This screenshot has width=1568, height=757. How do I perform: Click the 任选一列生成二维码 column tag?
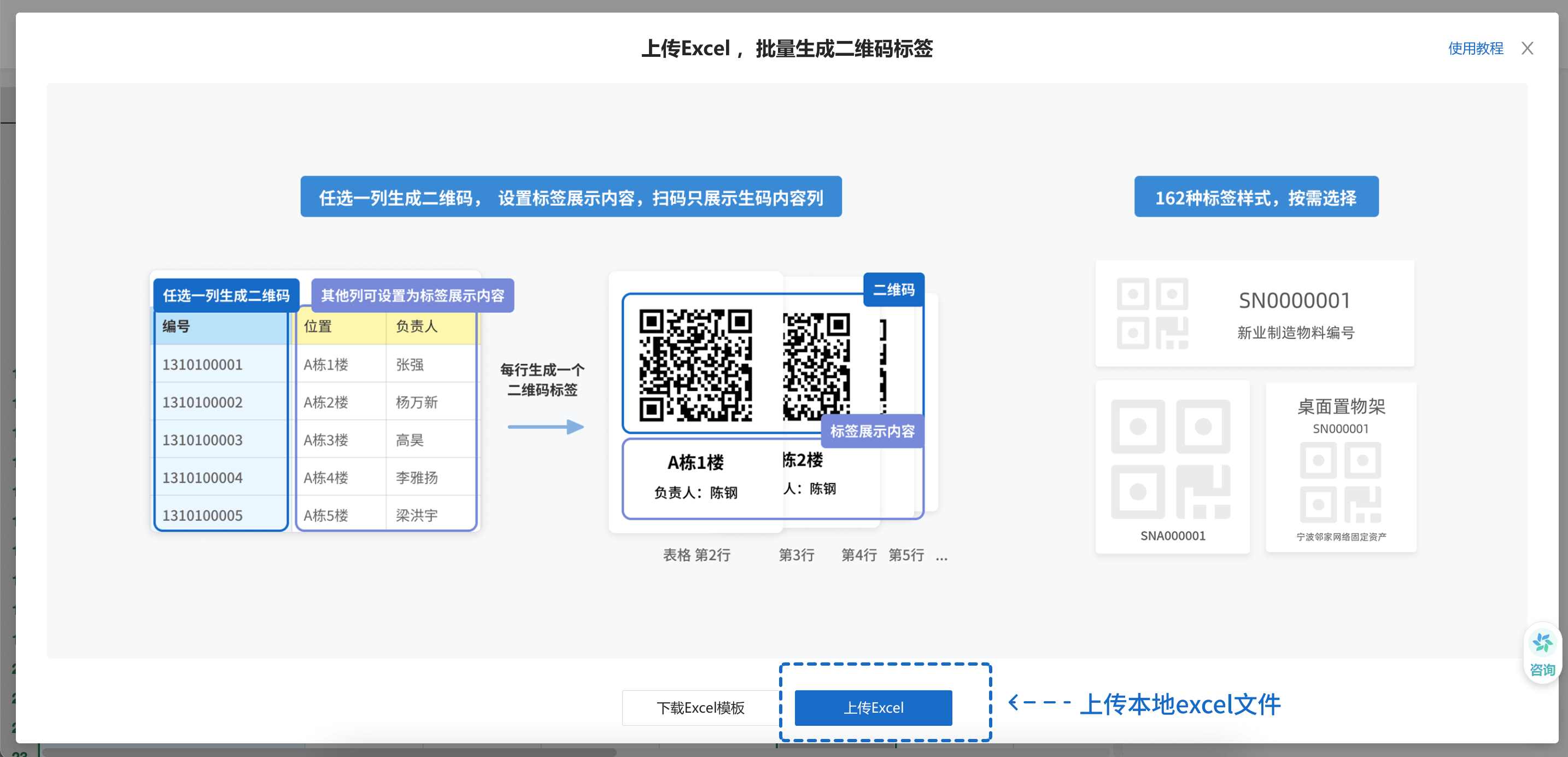coord(226,295)
